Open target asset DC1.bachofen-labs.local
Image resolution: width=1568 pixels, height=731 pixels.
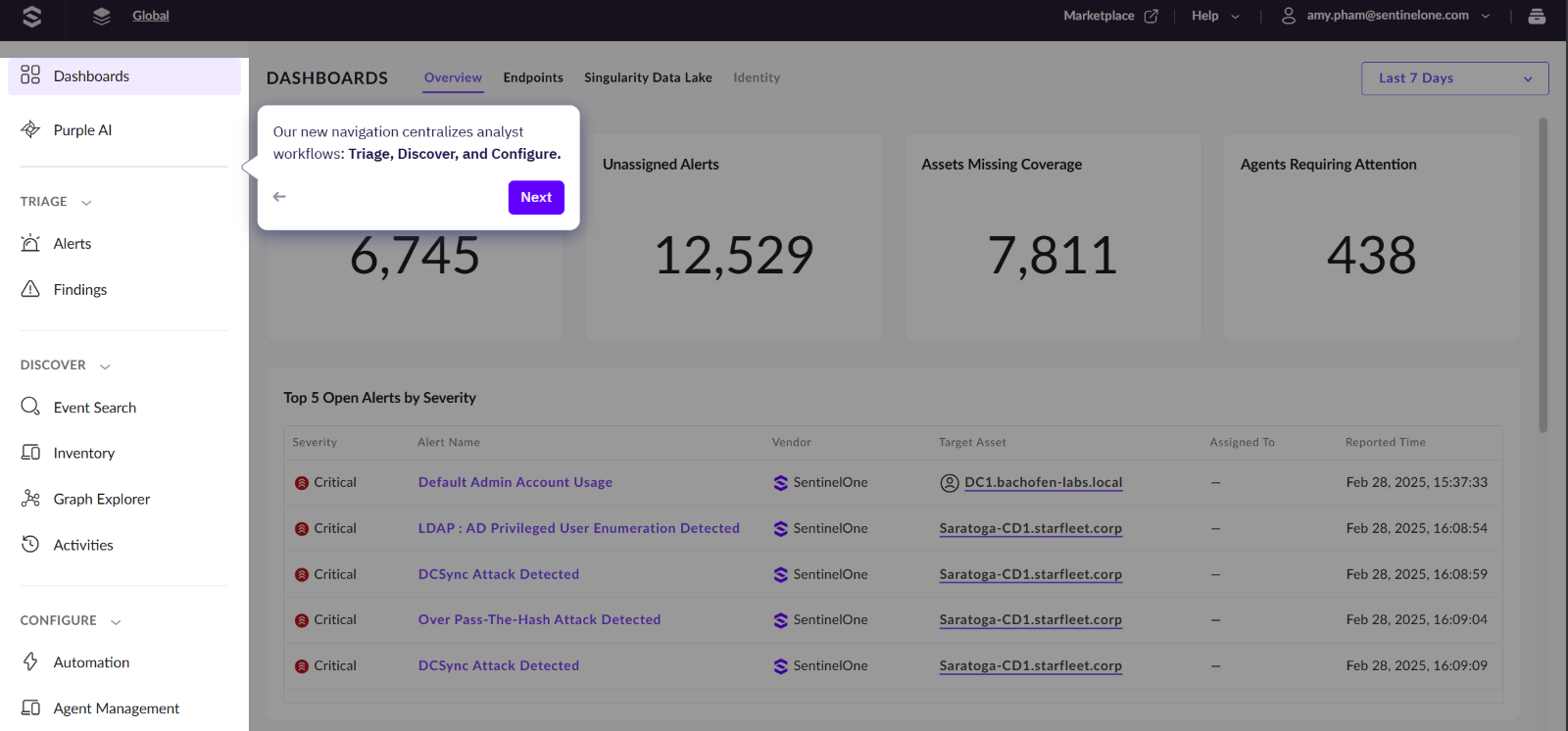point(1044,482)
